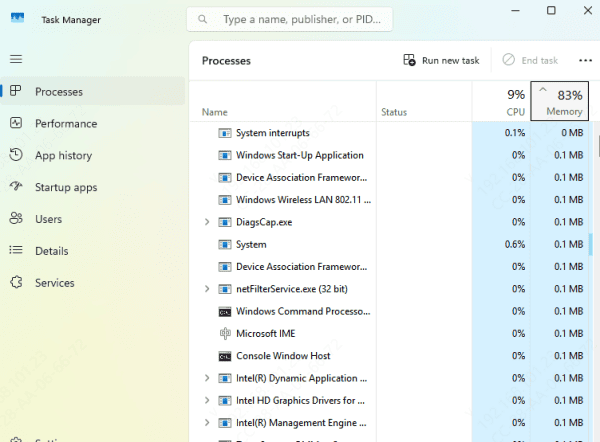This screenshot has height=442, width=600.
Task: Click the Startup apps gauge icon
Action: [x=16, y=186]
